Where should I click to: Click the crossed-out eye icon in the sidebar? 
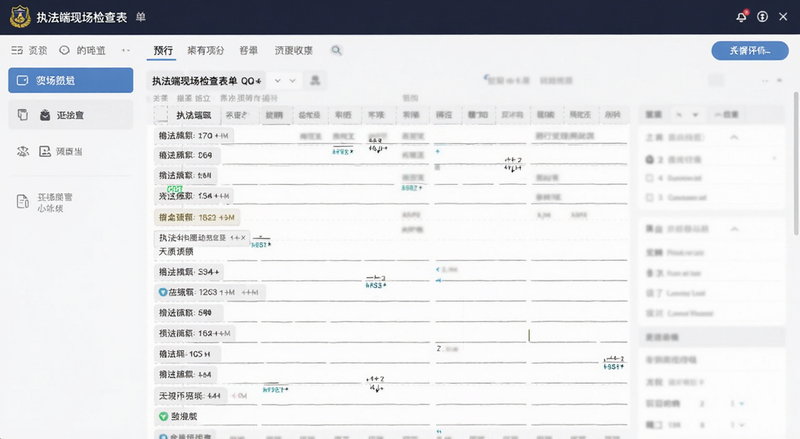point(23,151)
